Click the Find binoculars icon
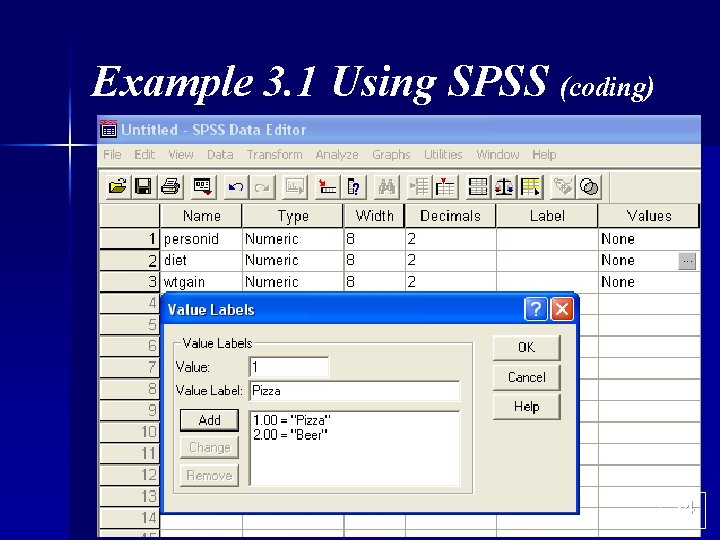The width and height of the screenshot is (720, 540). [x=386, y=187]
